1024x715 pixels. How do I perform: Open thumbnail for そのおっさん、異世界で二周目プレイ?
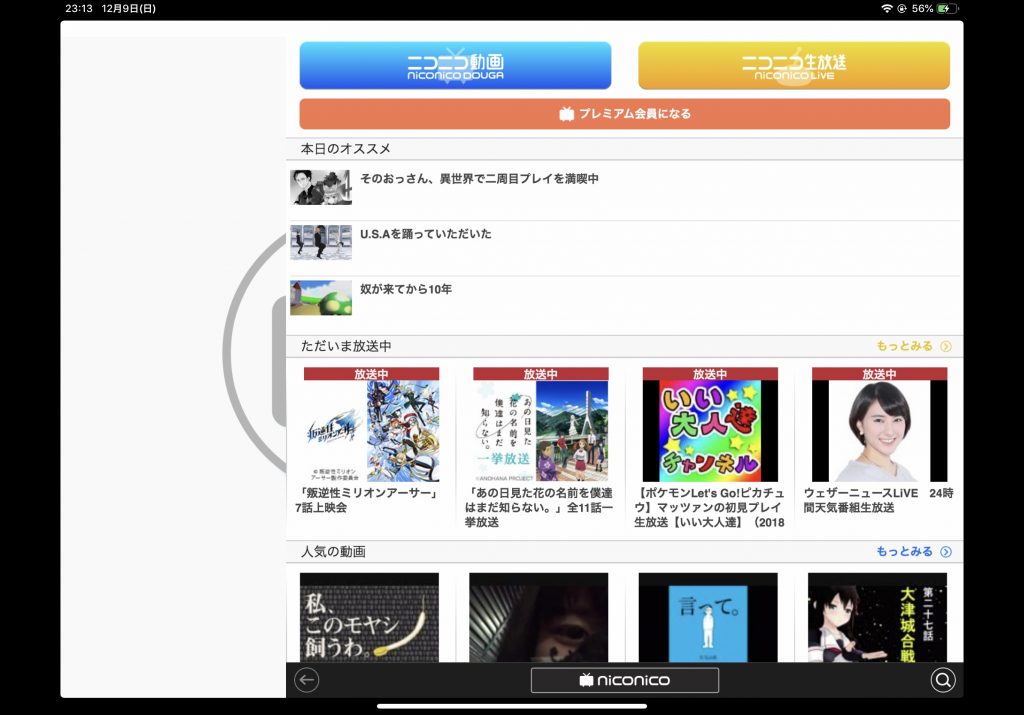pos(321,187)
